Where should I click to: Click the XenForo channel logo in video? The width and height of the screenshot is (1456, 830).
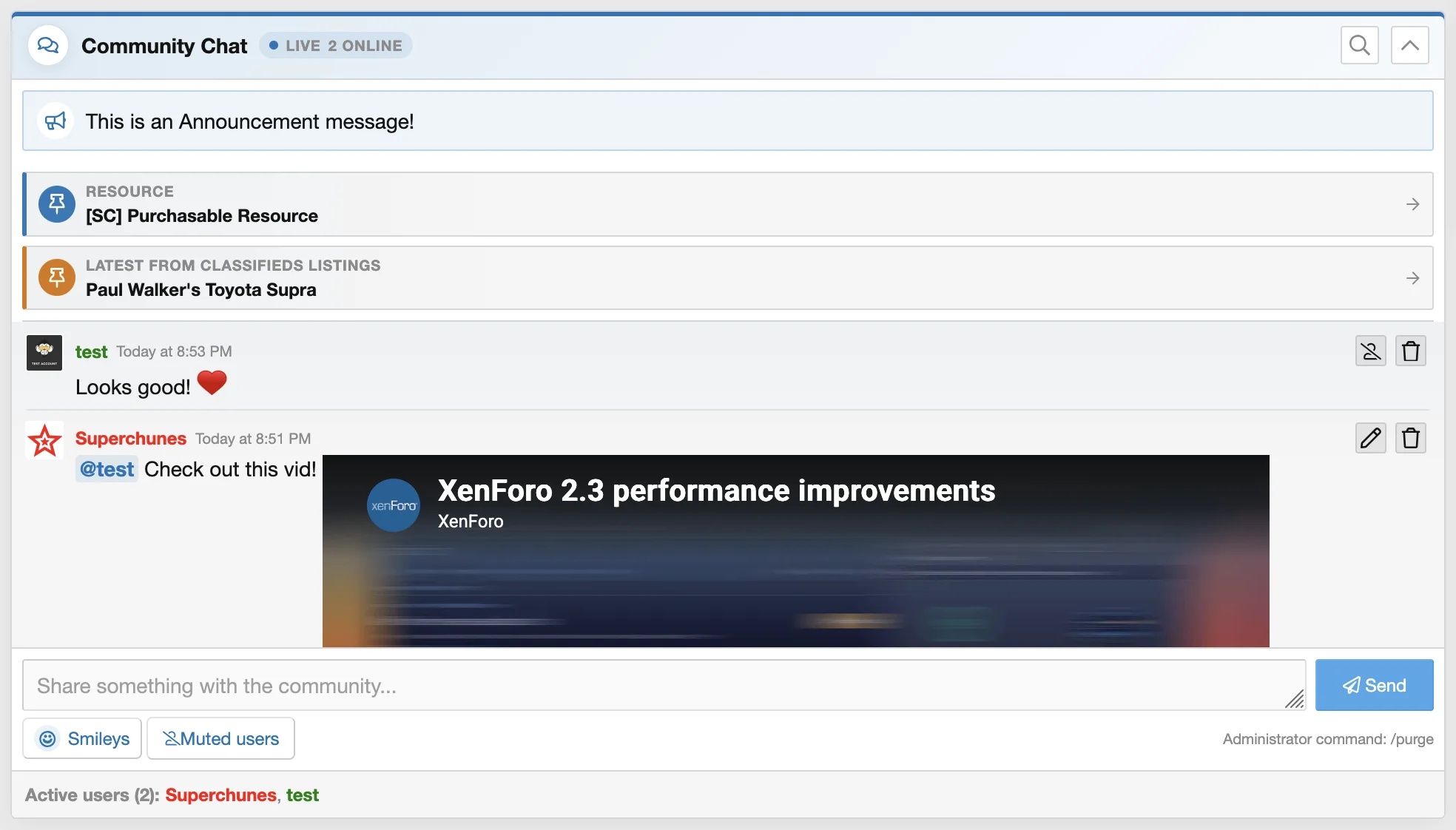(394, 505)
